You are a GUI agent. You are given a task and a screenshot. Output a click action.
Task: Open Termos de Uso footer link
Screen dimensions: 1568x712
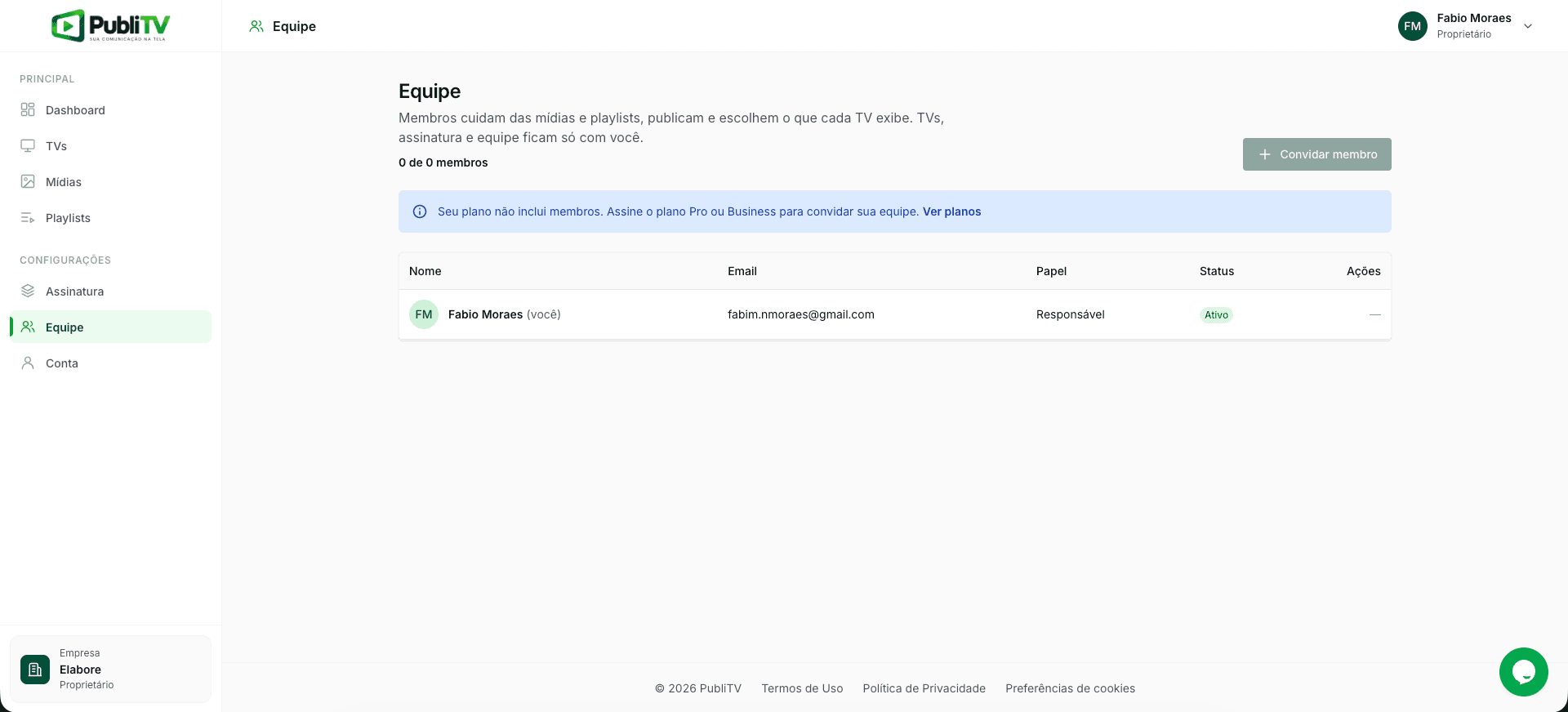tap(802, 688)
